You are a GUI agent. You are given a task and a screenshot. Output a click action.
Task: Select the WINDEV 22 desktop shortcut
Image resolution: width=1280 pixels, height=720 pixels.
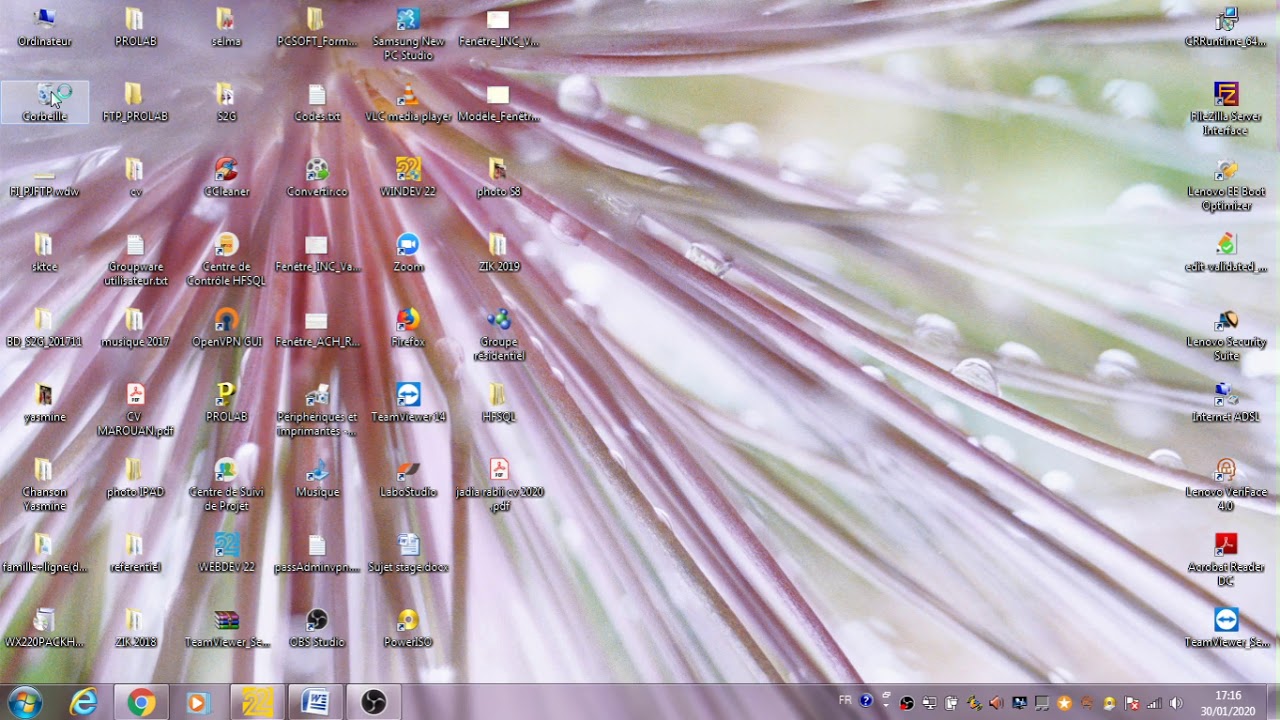click(408, 177)
